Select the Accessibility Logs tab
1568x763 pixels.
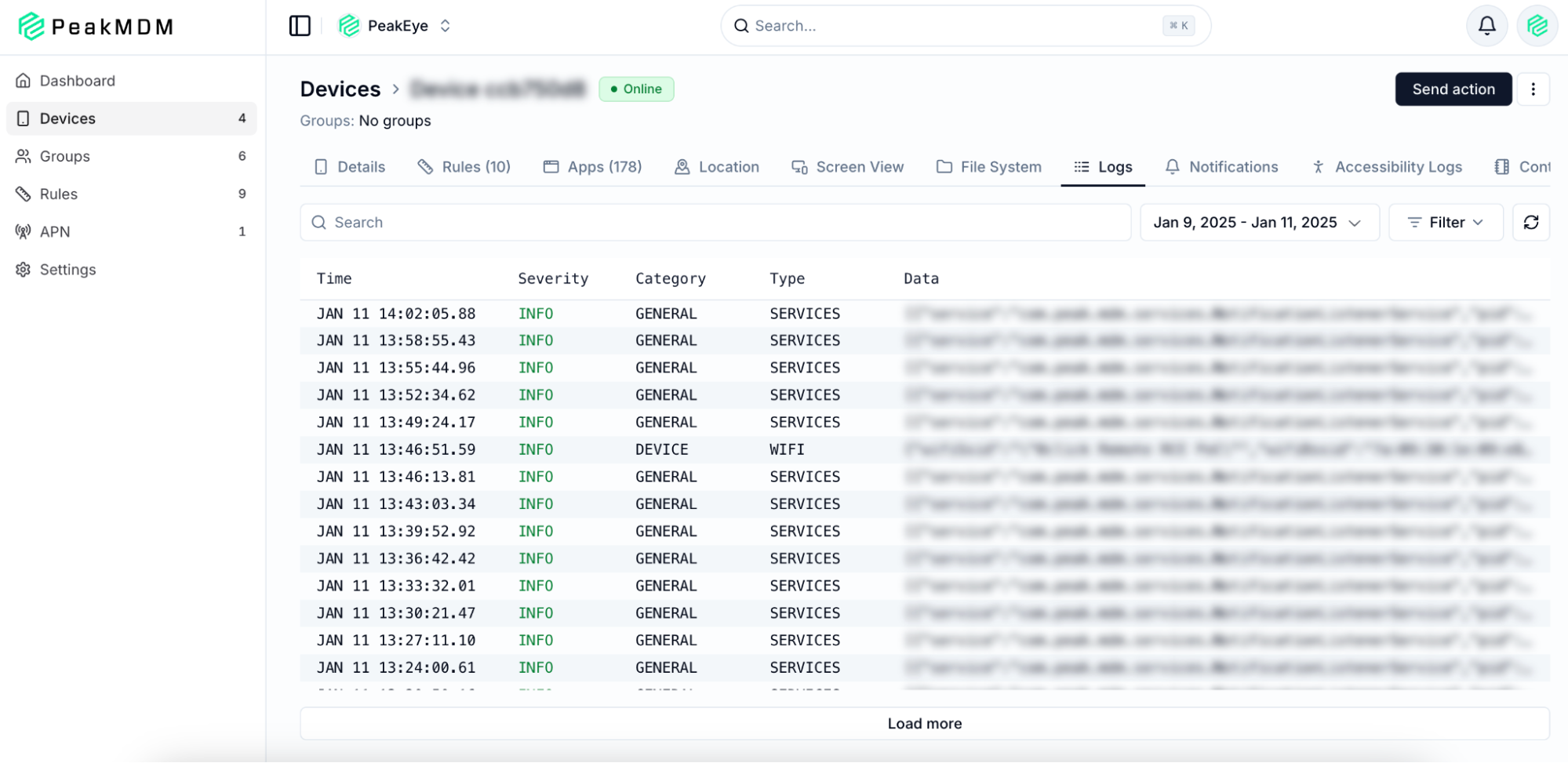coord(1388,167)
